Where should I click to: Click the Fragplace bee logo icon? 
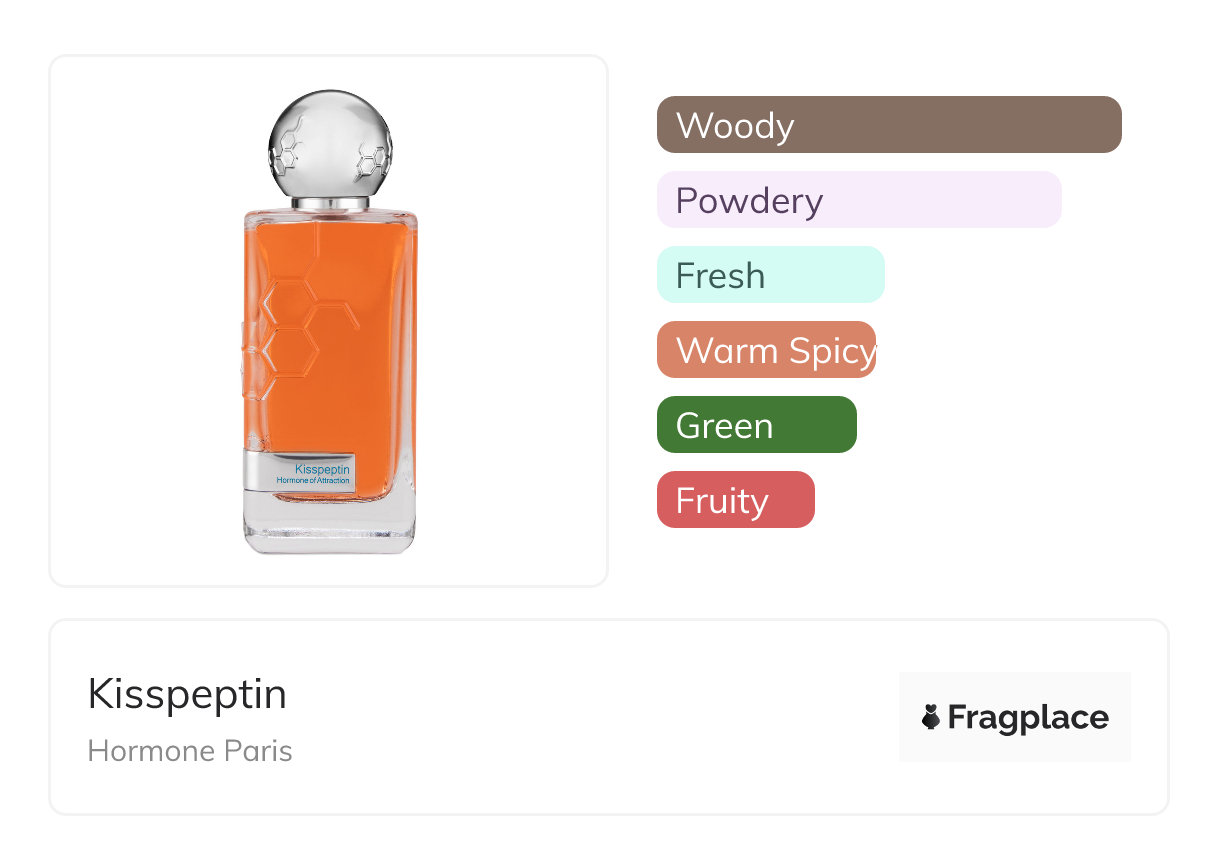point(931,717)
